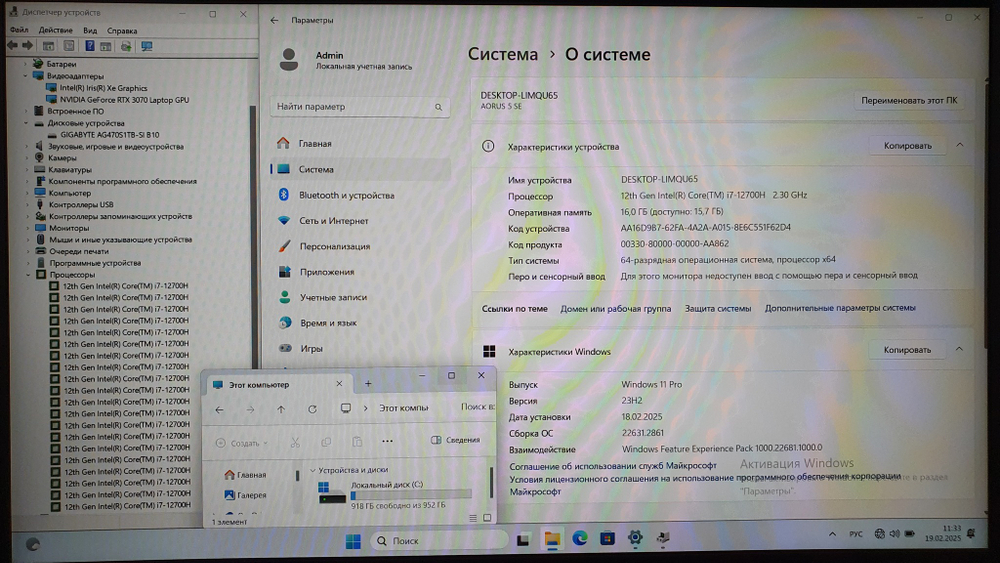Click scan hardware monitor icon in Device Manager toolbar

click(147, 46)
